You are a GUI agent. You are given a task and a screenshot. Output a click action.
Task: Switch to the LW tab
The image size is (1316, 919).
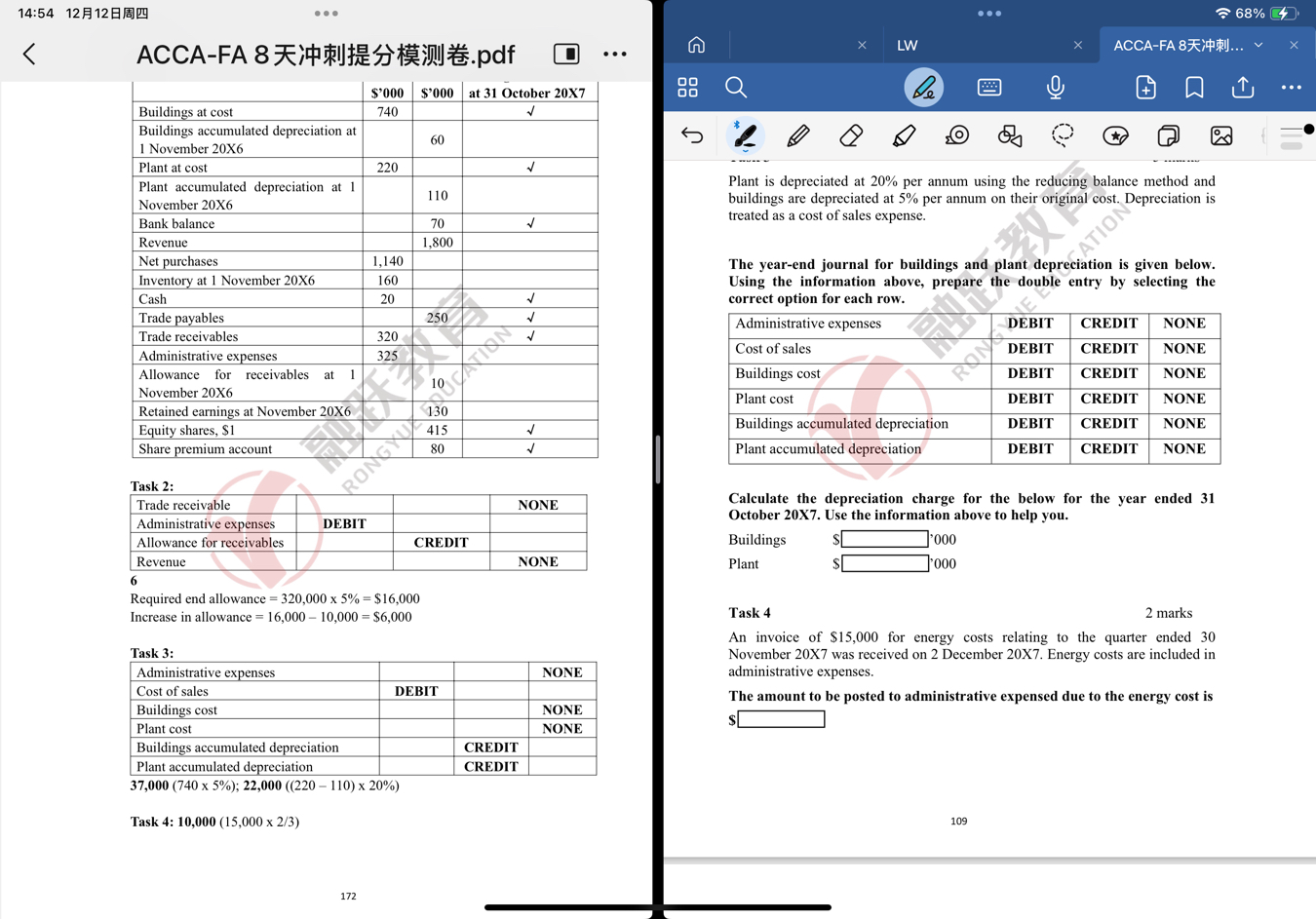pos(908,45)
